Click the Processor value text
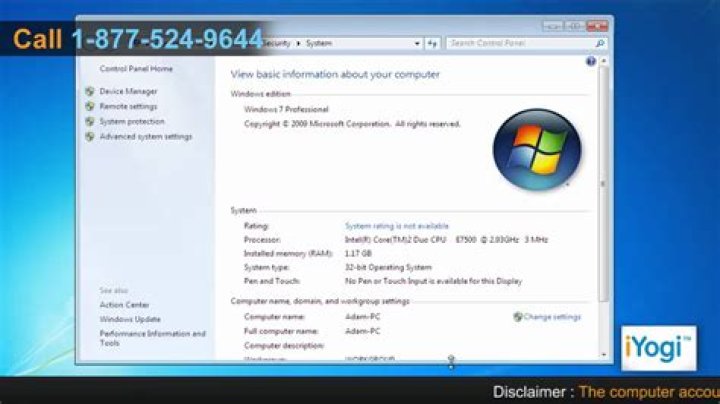Viewport: 720px width, 404px height. pyautogui.click(x=446, y=240)
